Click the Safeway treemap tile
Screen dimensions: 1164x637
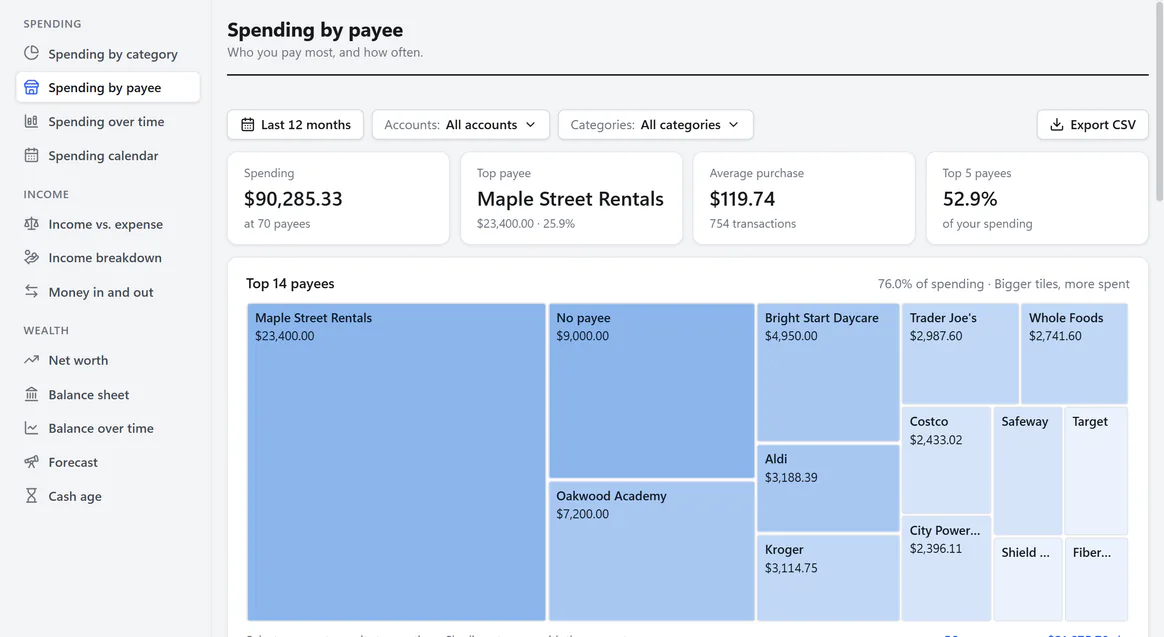[1027, 471]
